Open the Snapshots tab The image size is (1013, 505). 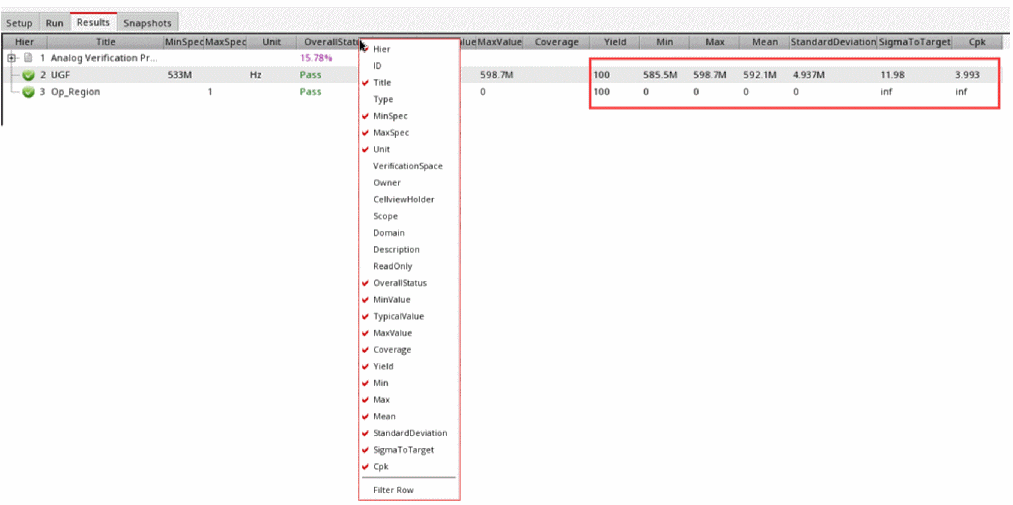[x=148, y=23]
